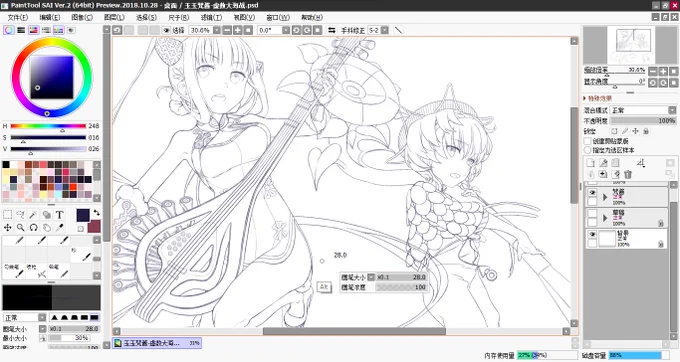Select the lasso selection tool

pos(20,215)
